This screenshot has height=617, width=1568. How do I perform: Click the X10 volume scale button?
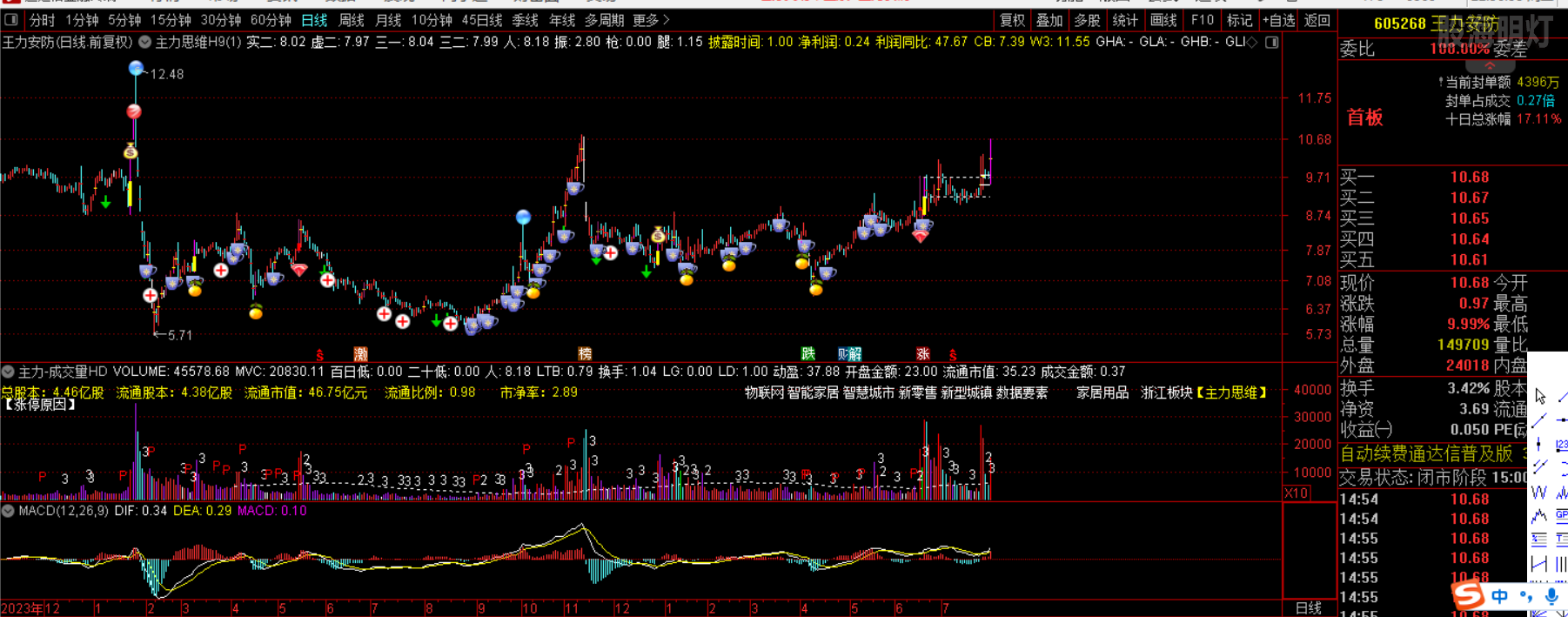1296,493
